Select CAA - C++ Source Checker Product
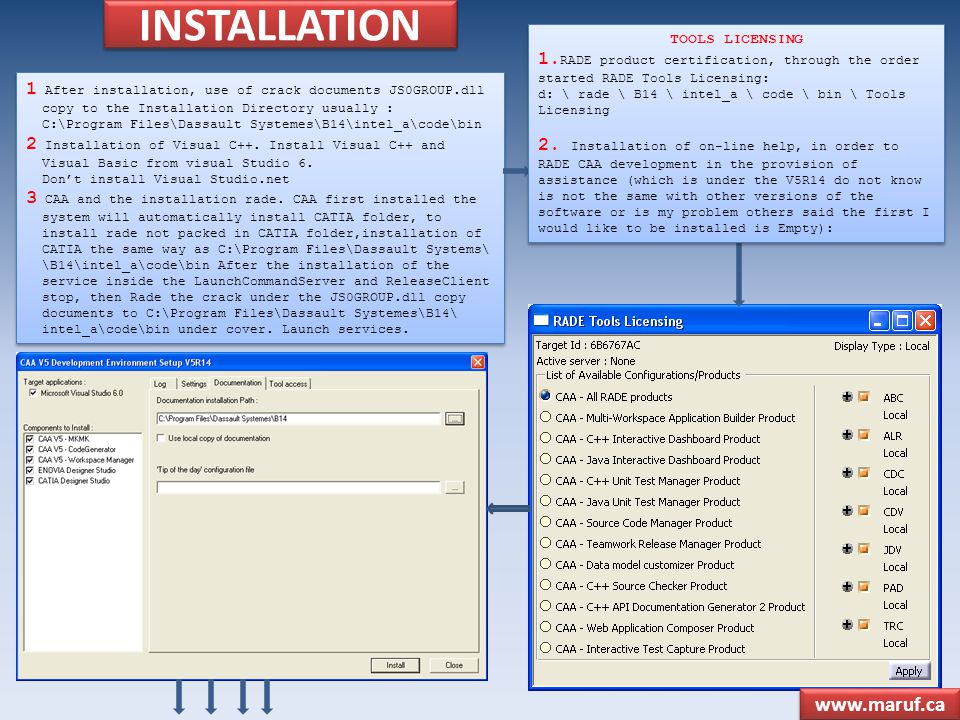Screen dimensions: 960x720 point(545,585)
